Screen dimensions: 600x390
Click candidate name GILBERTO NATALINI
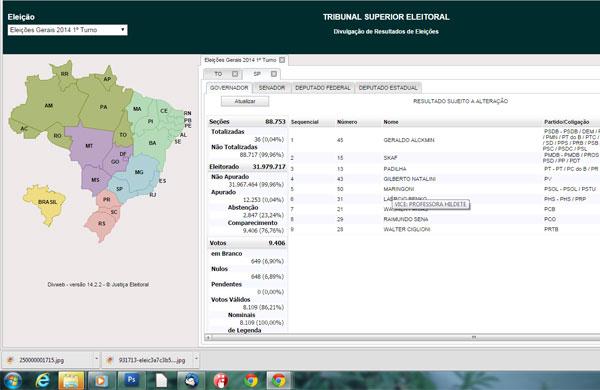[409, 179]
